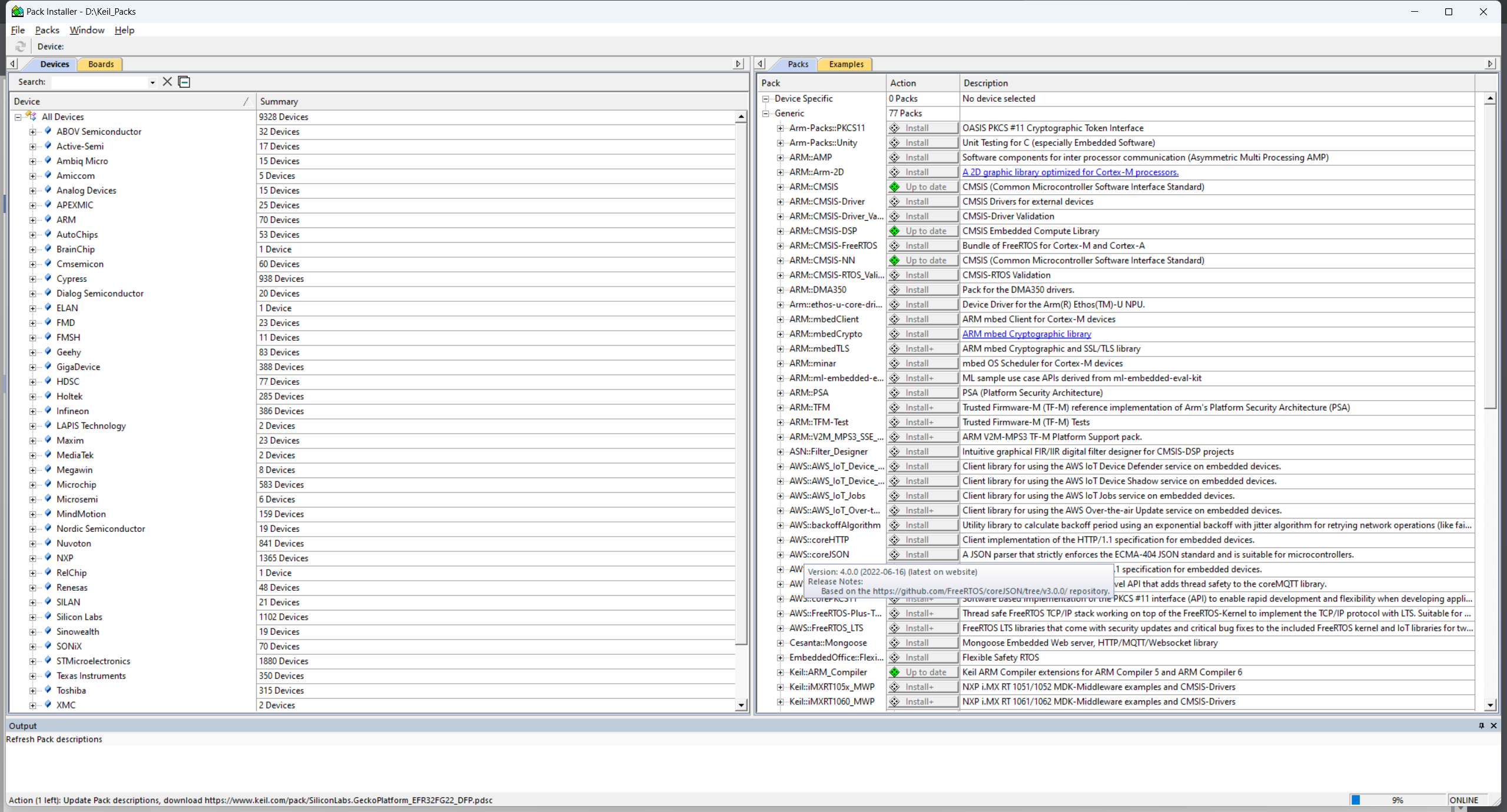Image resolution: width=1507 pixels, height=812 pixels.
Task: Collapse the Device Specific packs group
Action: (x=766, y=99)
